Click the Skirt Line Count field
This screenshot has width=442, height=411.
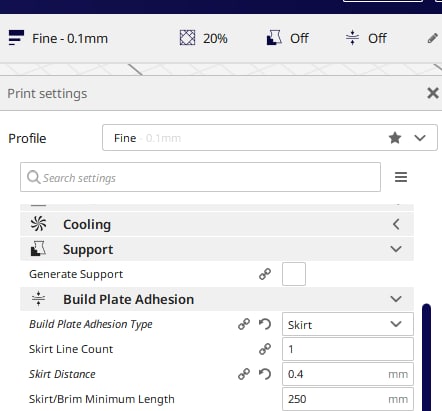(348, 349)
